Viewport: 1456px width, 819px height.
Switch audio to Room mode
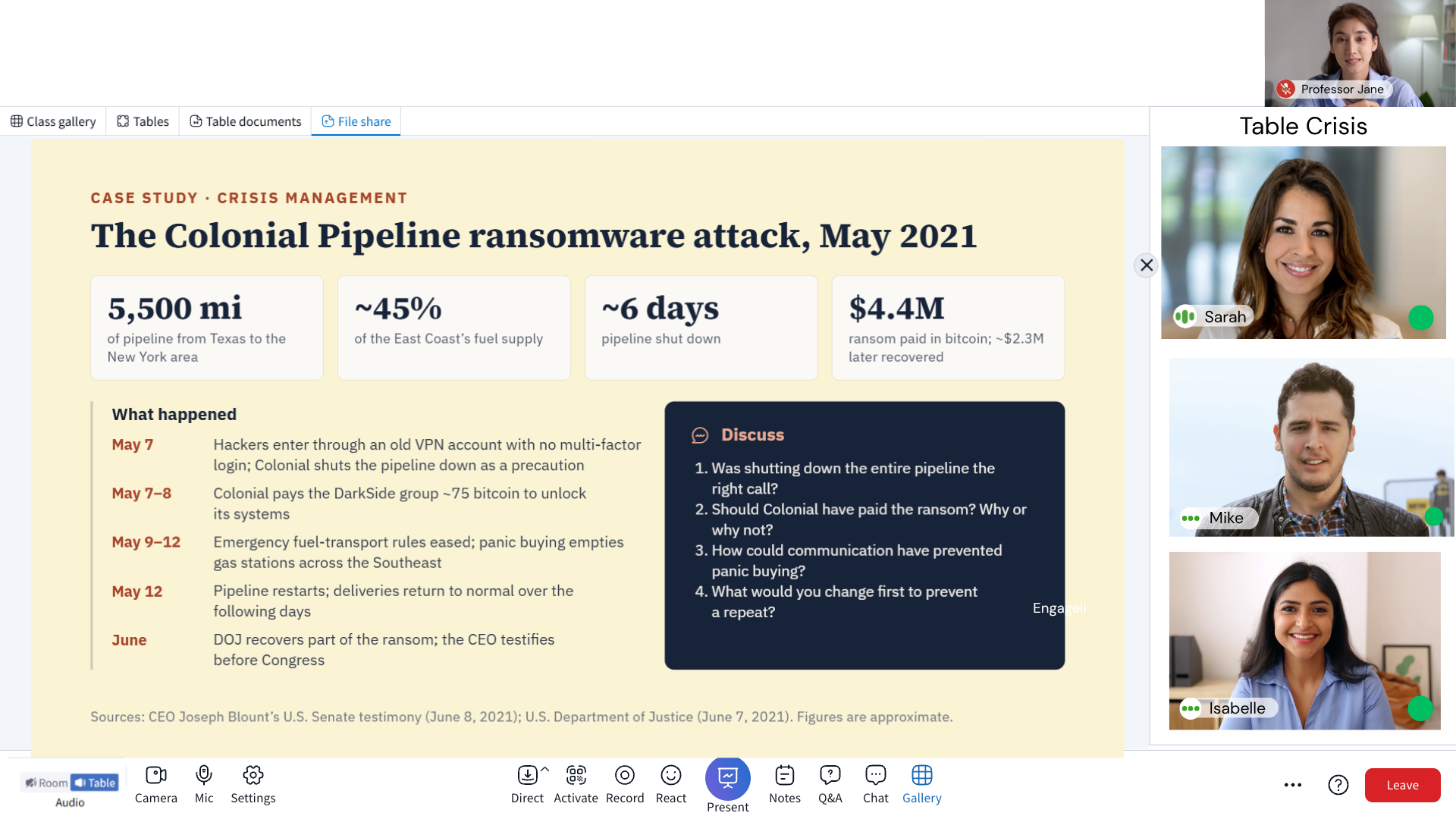pyautogui.click(x=46, y=783)
